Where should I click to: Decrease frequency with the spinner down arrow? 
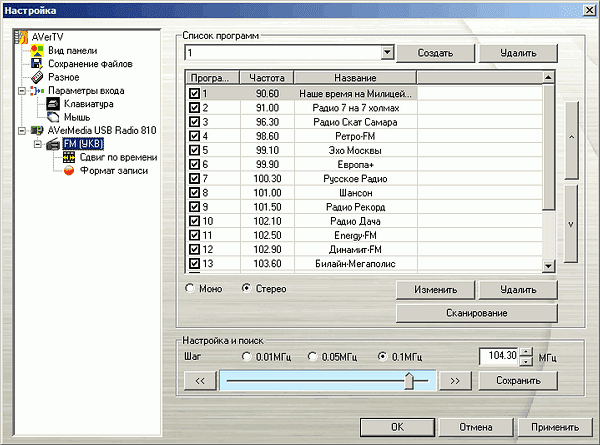[x=527, y=361]
